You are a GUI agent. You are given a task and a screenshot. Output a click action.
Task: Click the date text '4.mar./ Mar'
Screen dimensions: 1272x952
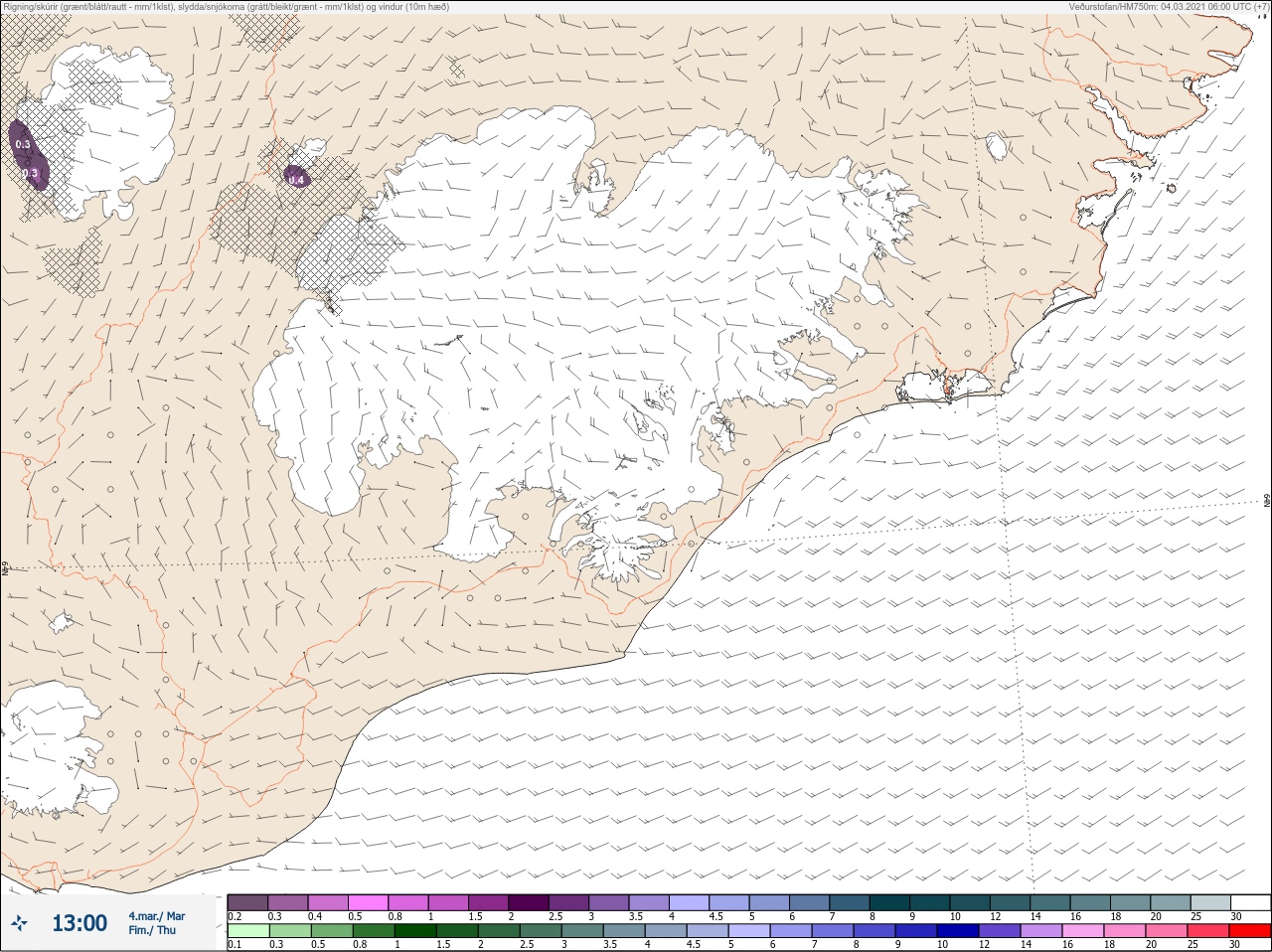pos(157,915)
